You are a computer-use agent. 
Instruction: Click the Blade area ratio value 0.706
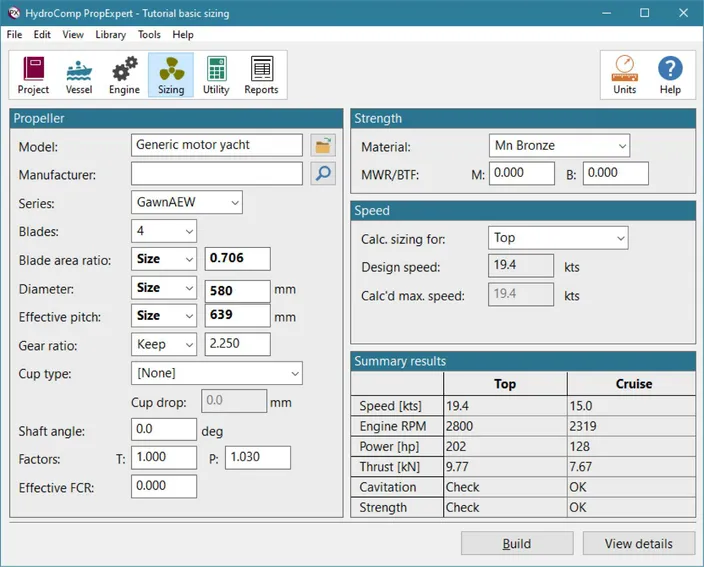click(x=238, y=259)
